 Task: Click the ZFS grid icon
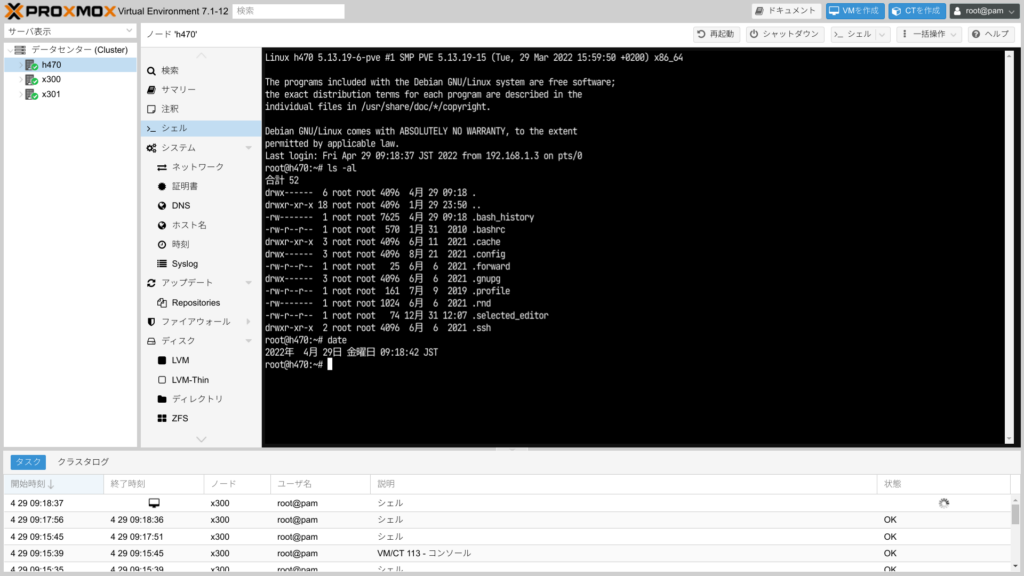pos(162,419)
